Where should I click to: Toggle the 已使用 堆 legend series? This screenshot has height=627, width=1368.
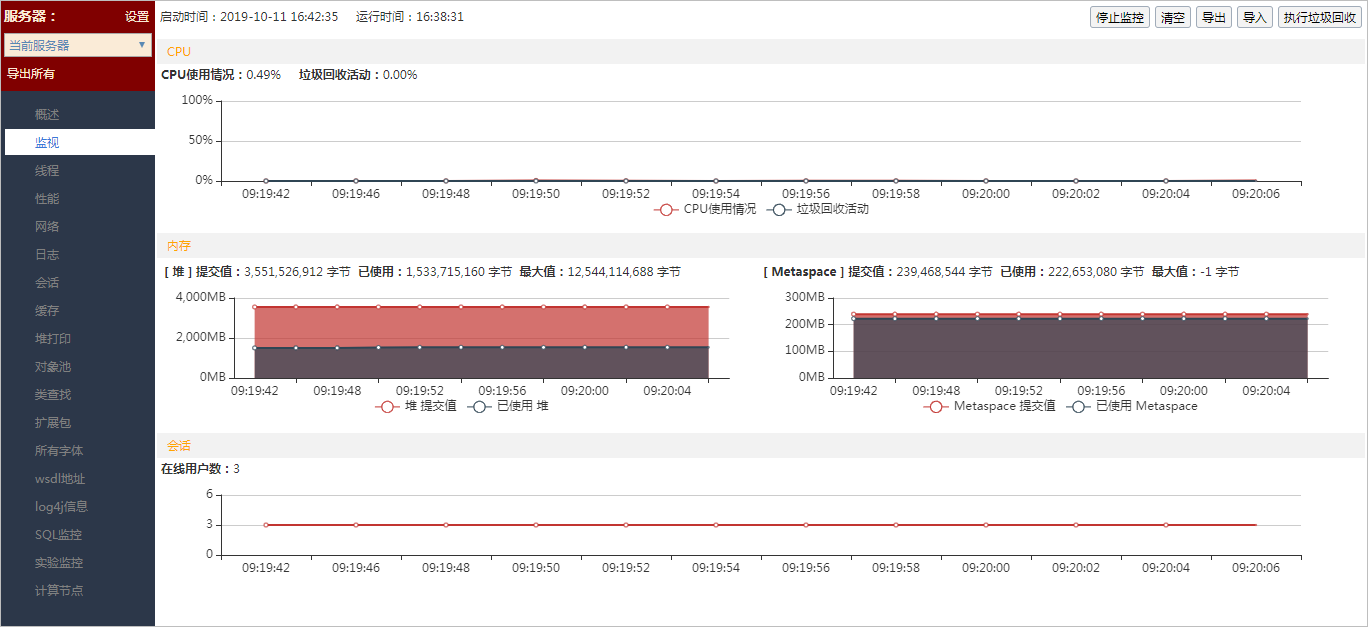508,406
